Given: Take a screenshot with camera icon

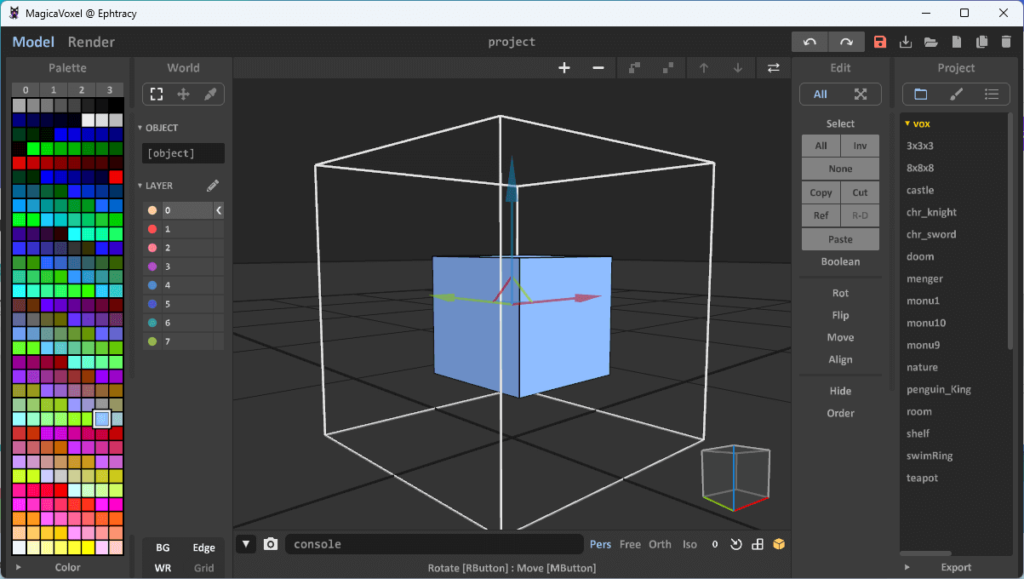Looking at the screenshot, I should coord(270,544).
